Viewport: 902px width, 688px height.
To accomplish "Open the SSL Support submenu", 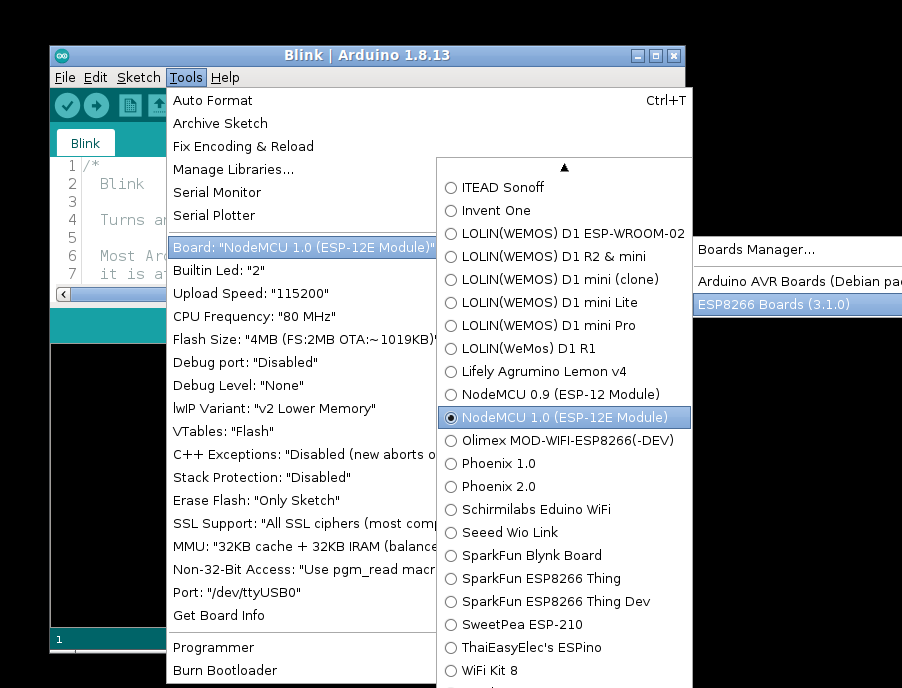I will (303, 523).
